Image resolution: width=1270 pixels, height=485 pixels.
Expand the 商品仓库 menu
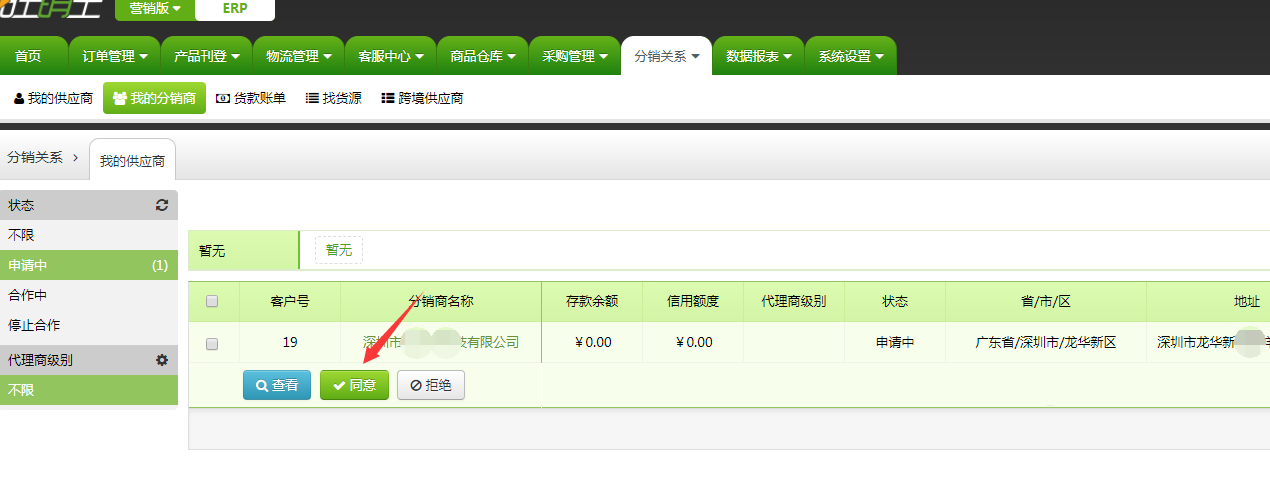[482, 56]
